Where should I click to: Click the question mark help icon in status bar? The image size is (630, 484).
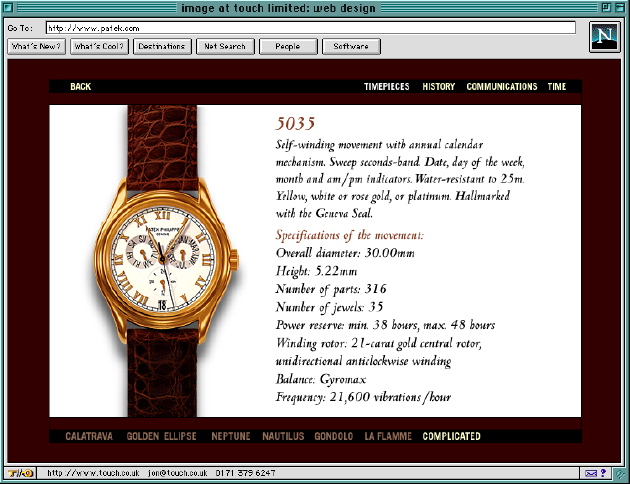(603, 473)
